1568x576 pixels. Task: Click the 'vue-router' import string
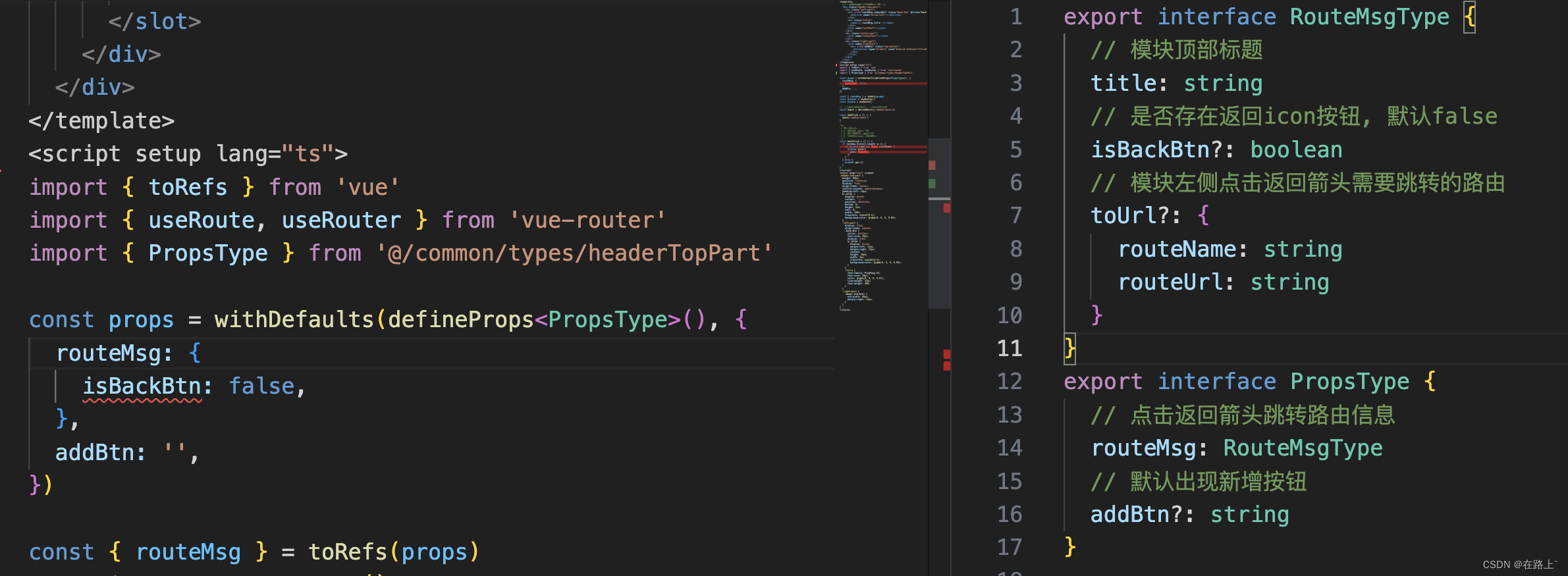click(x=587, y=221)
